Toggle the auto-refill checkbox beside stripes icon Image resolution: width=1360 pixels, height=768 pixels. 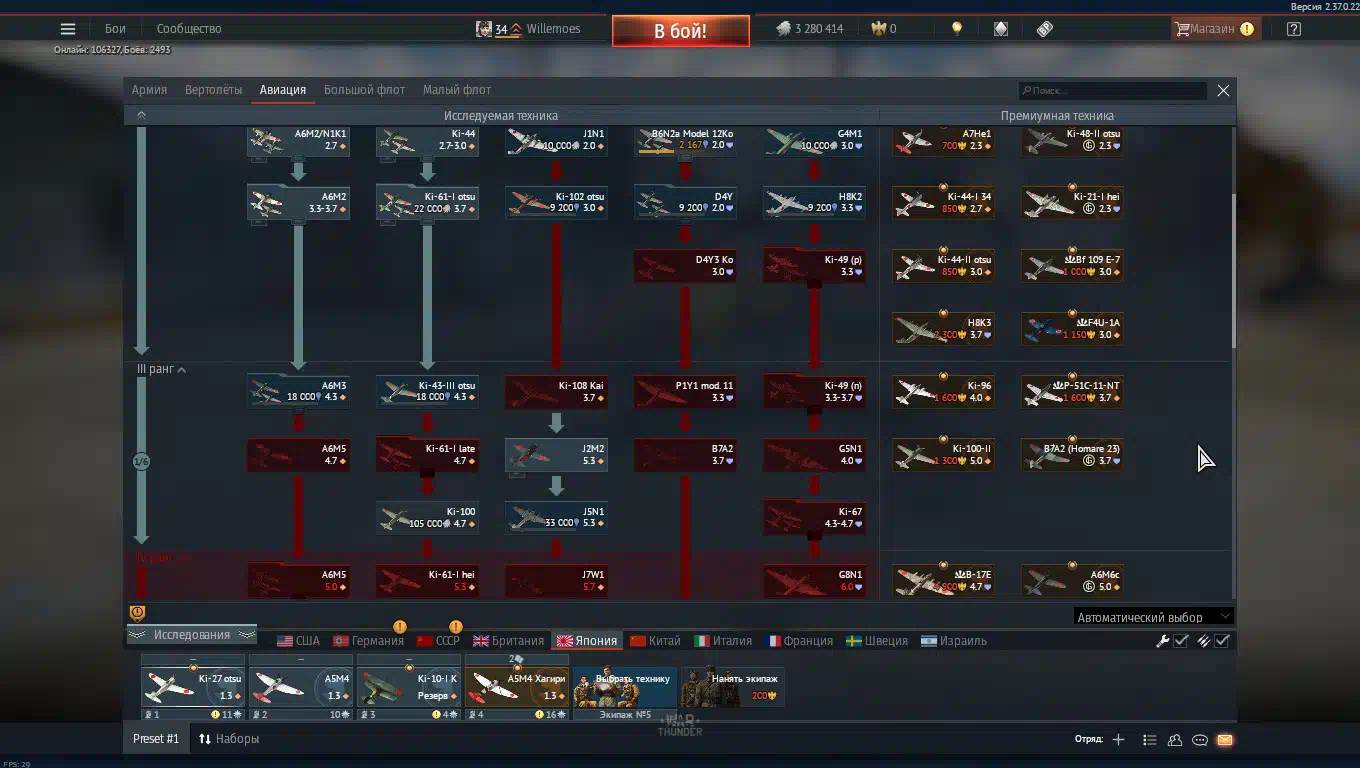pyautogui.click(x=1222, y=641)
